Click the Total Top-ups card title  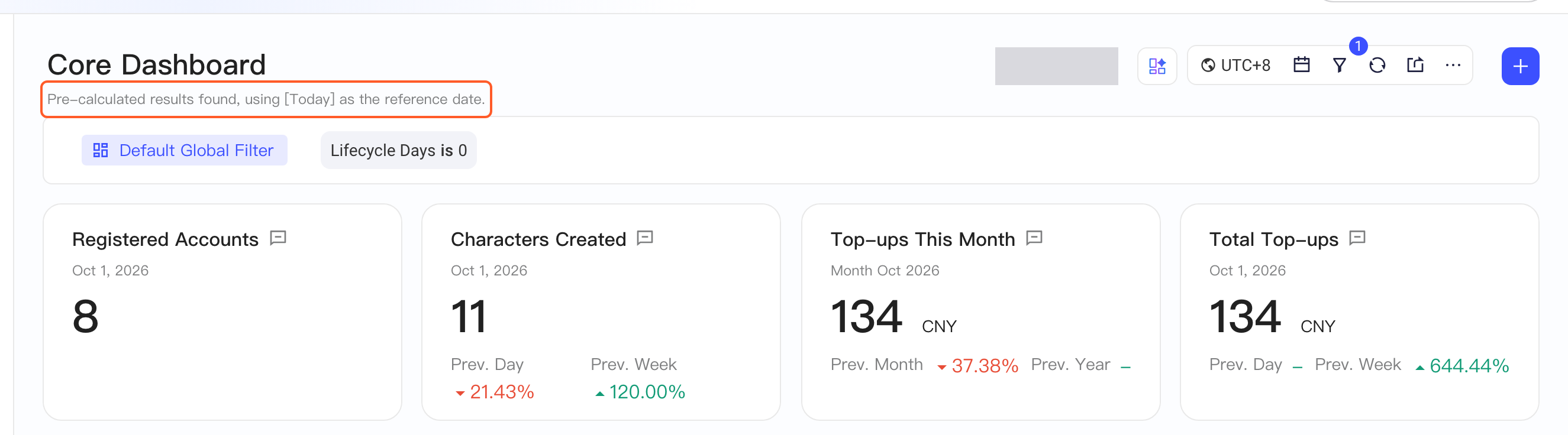(1273, 239)
